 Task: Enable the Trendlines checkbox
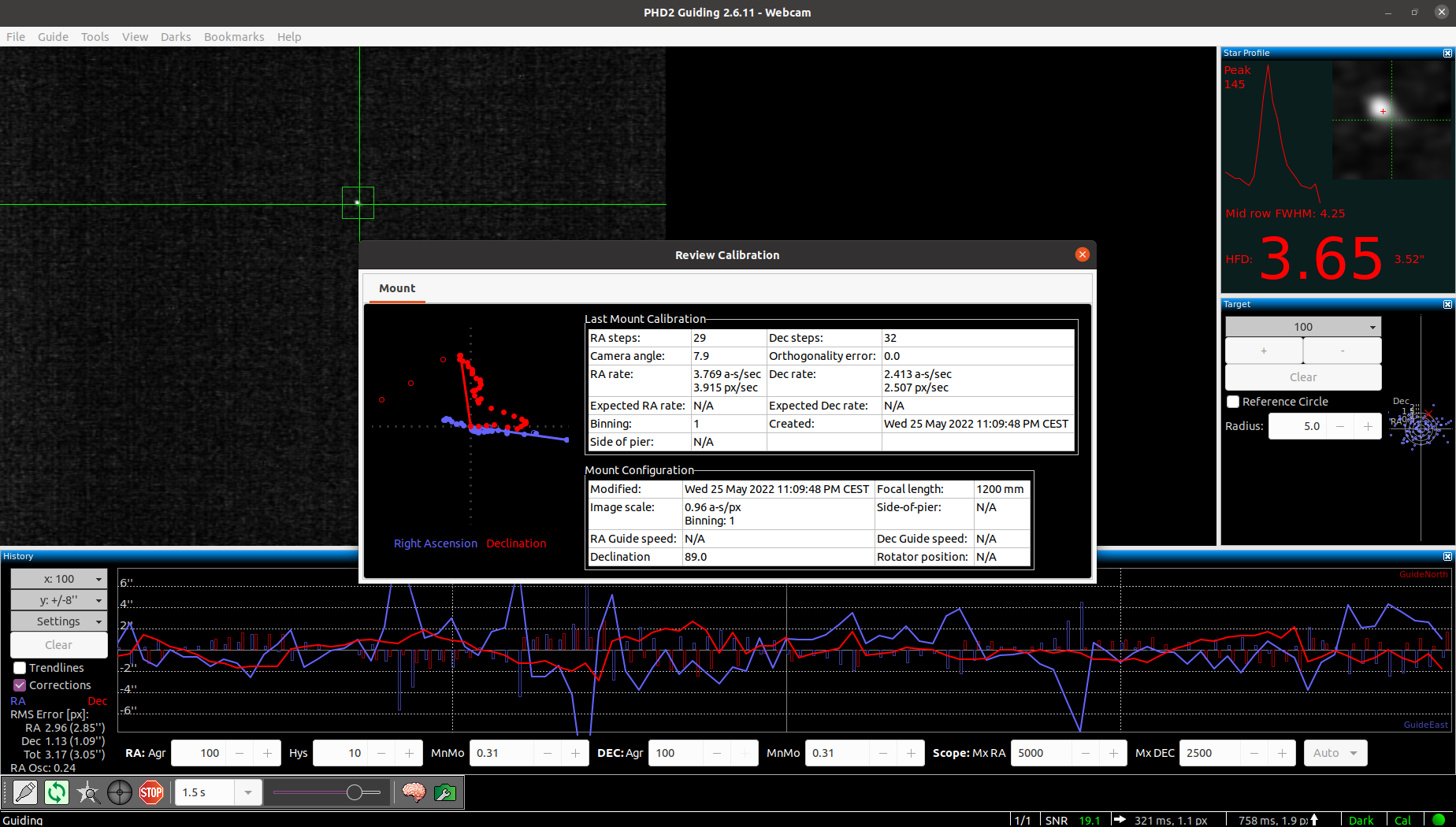[20, 668]
